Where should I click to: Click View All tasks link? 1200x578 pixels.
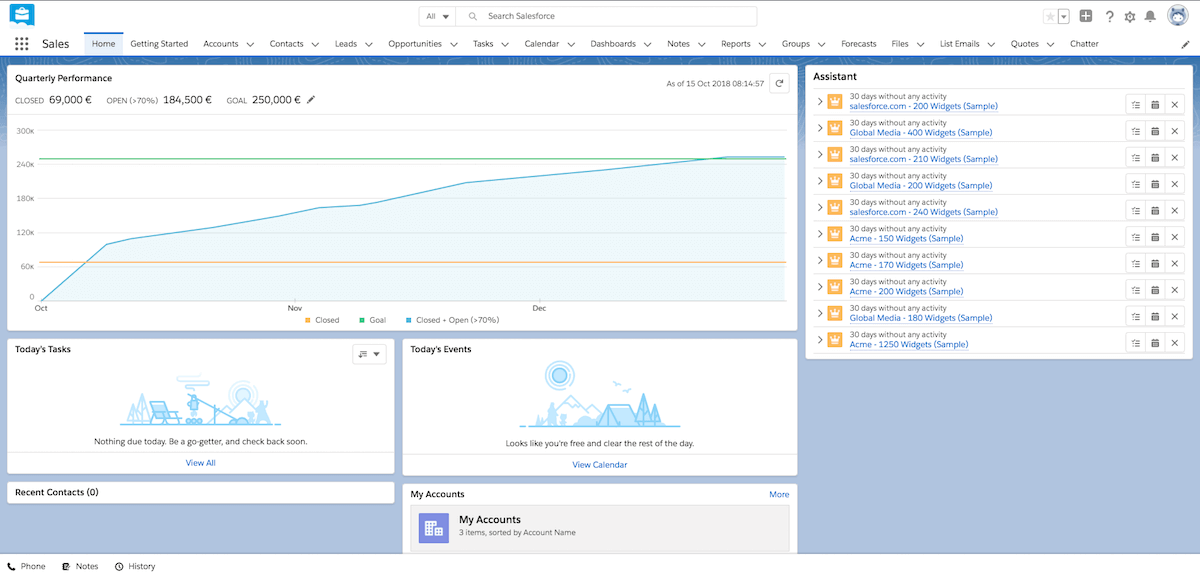click(x=200, y=463)
